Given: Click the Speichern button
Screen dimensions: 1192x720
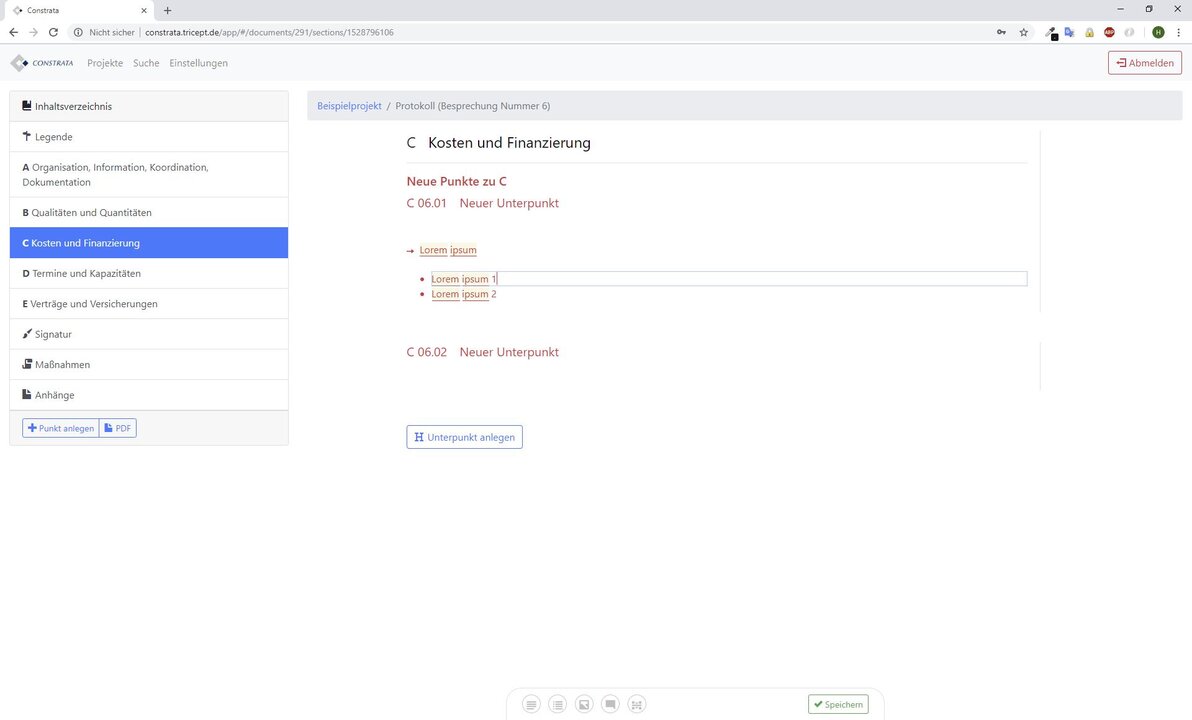Looking at the screenshot, I should click(x=838, y=704).
